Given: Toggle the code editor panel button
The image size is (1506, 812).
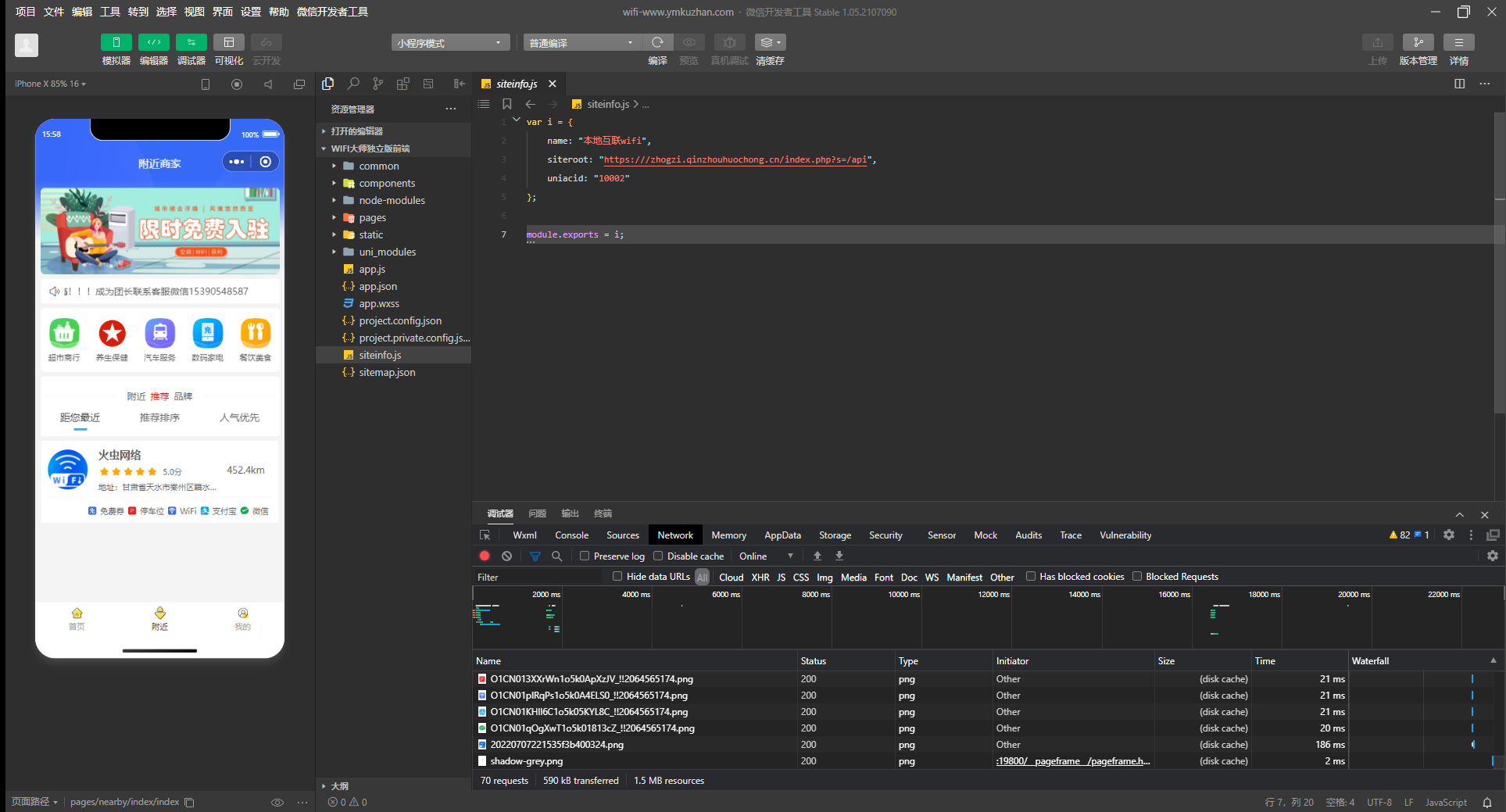Looking at the screenshot, I should (153, 42).
